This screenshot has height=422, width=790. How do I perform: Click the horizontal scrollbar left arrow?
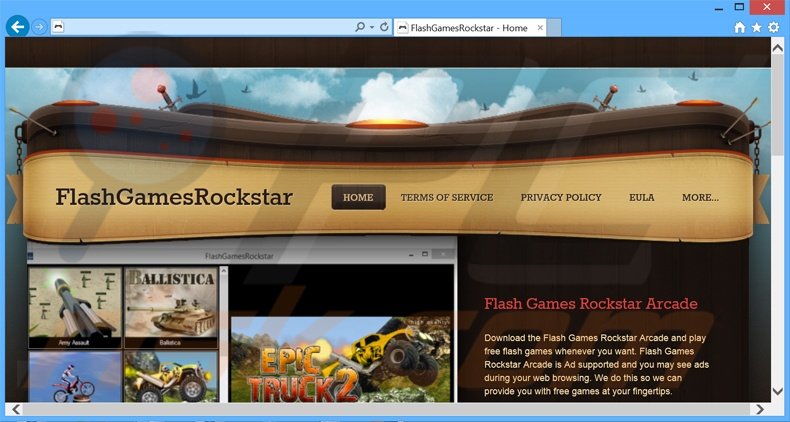coord(16,409)
